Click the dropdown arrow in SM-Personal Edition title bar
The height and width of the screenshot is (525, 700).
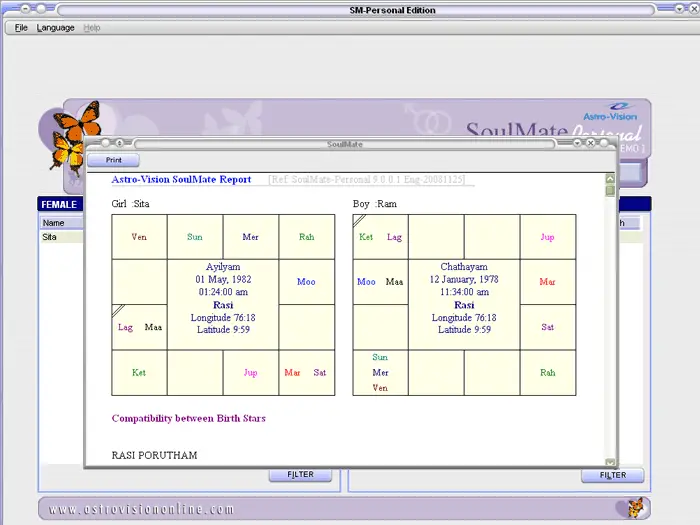pos(679,8)
